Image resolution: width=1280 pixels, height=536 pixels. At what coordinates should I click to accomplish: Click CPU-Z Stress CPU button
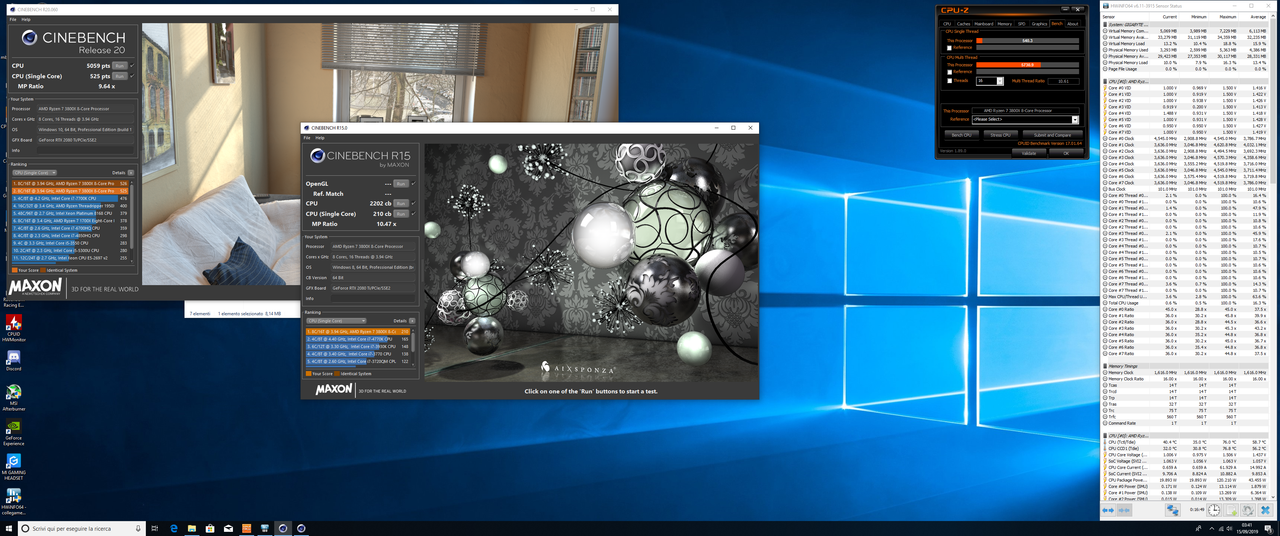pos(1000,135)
